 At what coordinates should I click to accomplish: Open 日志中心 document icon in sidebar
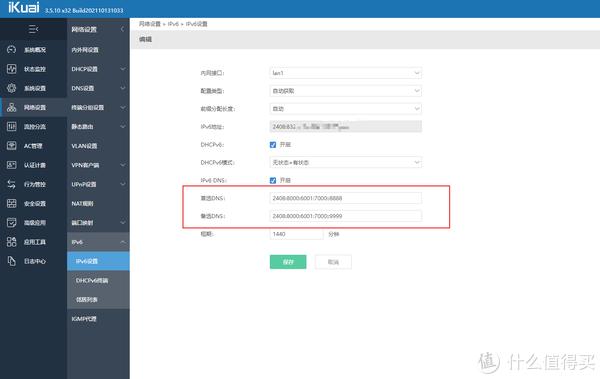coord(11,261)
